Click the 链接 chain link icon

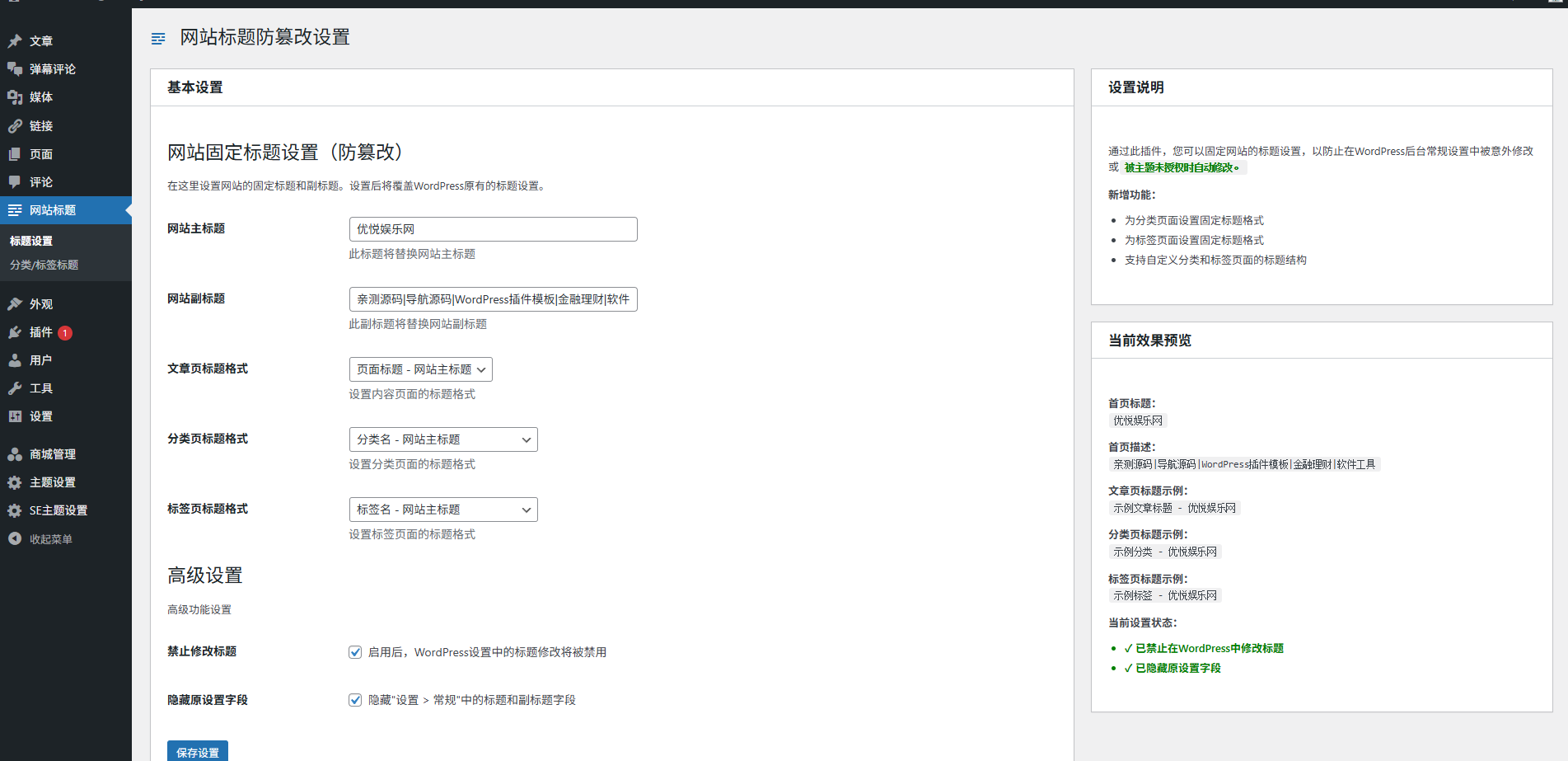[15, 126]
